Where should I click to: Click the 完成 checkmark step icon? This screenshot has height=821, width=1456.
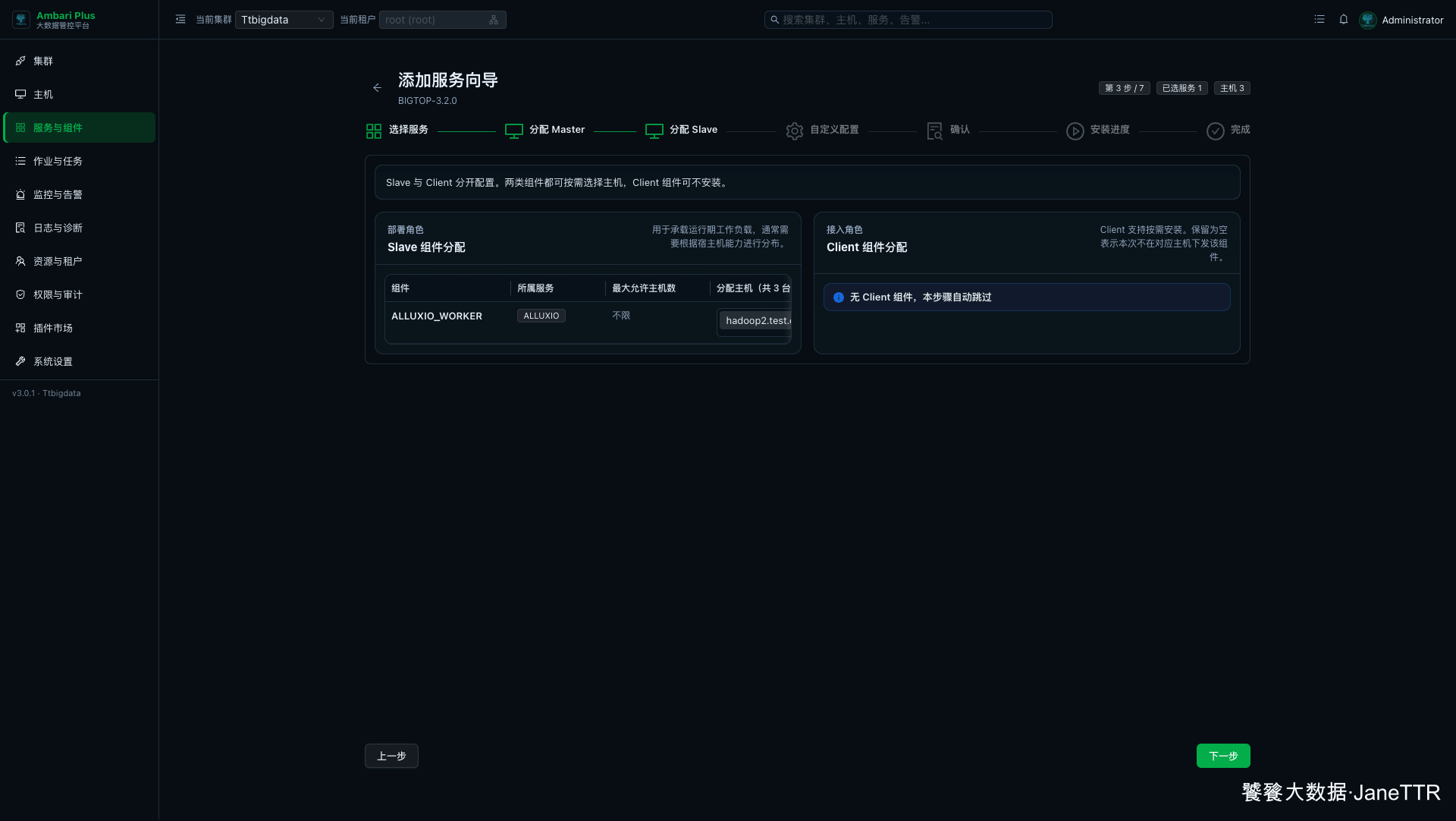pyautogui.click(x=1216, y=131)
